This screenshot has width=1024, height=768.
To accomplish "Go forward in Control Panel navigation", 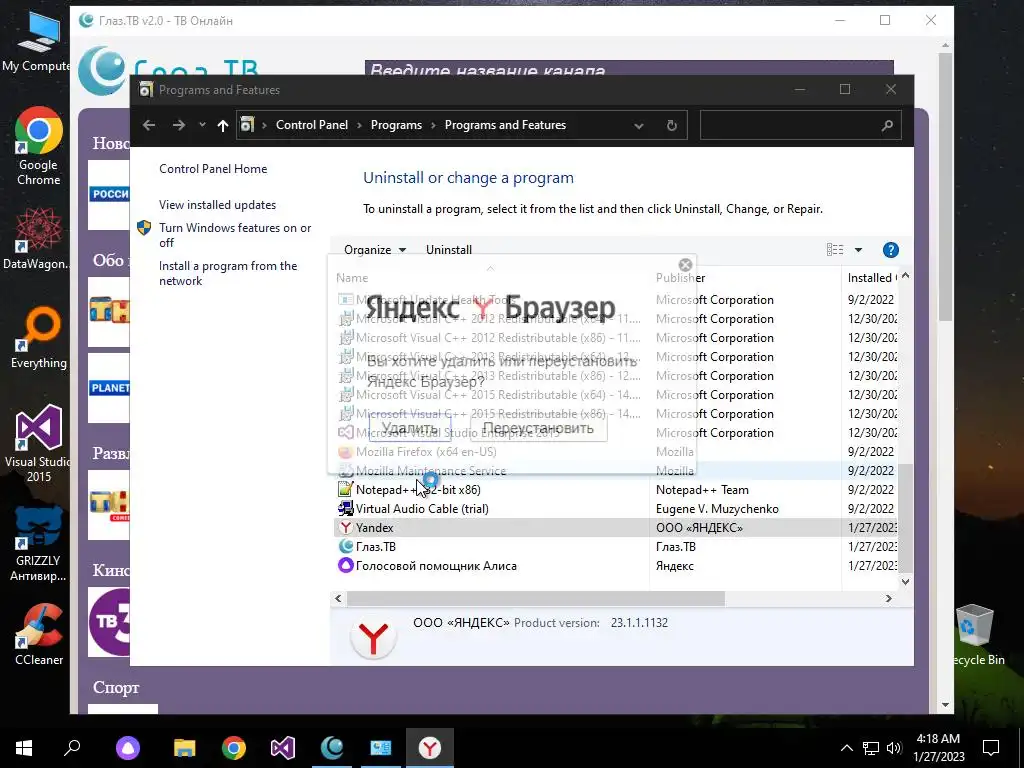I will [x=179, y=125].
